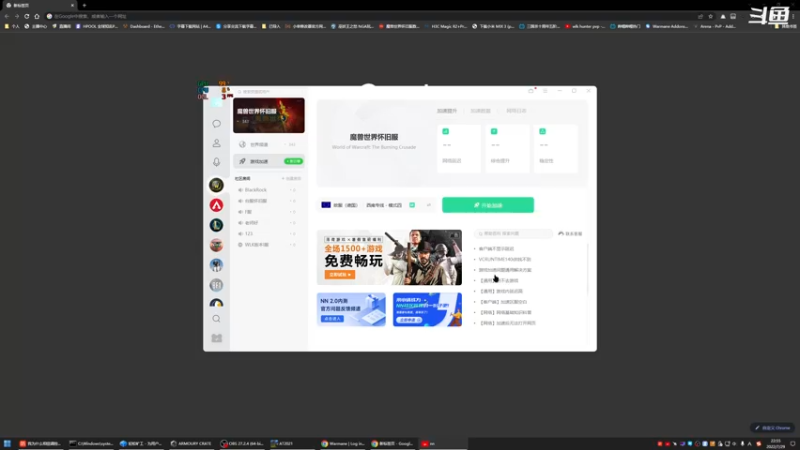Click the contact customer service link
The height and width of the screenshot is (450, 800).
pos(570,234)
